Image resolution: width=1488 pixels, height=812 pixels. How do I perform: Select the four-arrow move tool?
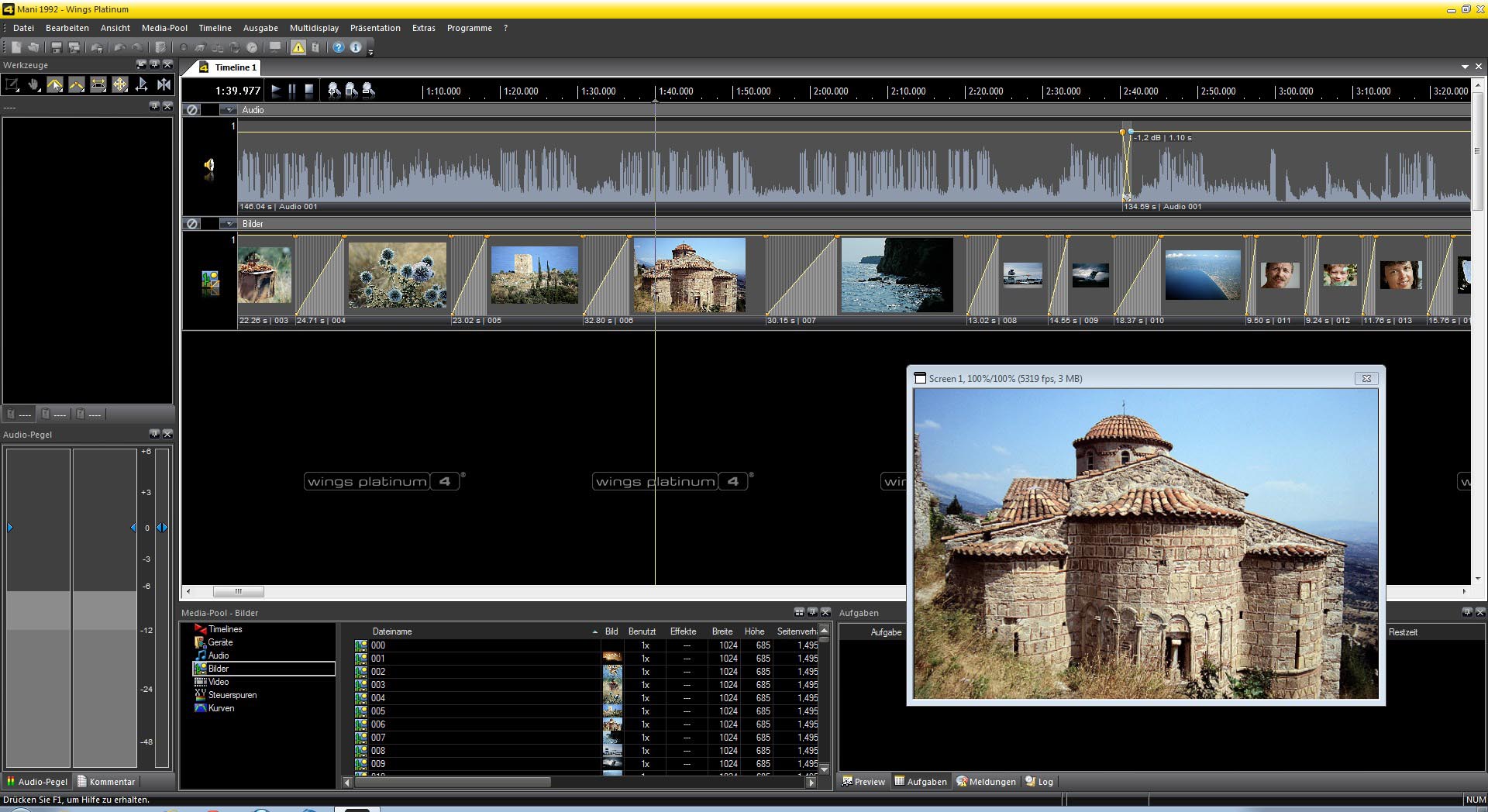pos(119,84)
